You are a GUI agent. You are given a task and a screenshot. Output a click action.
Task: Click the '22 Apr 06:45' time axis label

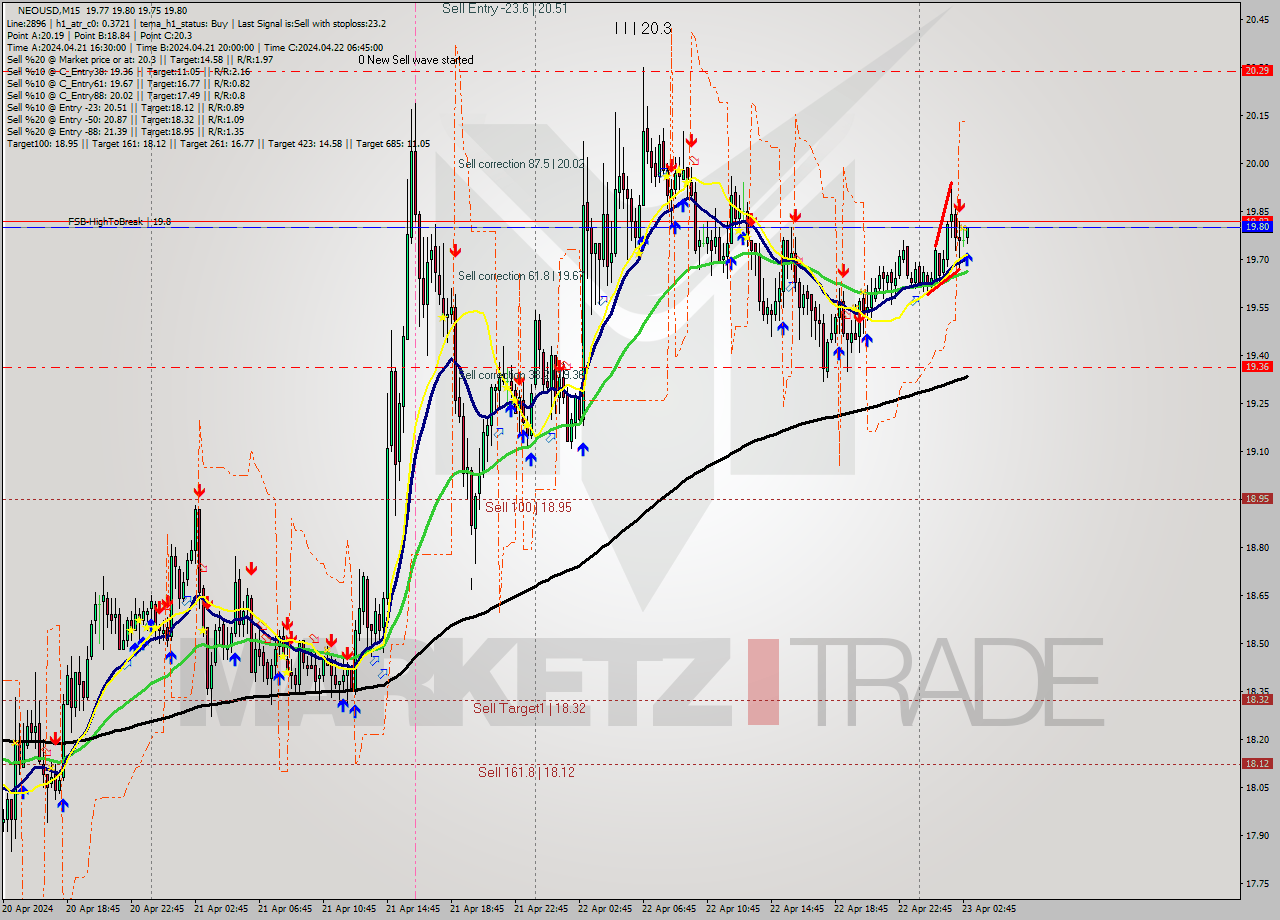(669, 909)
